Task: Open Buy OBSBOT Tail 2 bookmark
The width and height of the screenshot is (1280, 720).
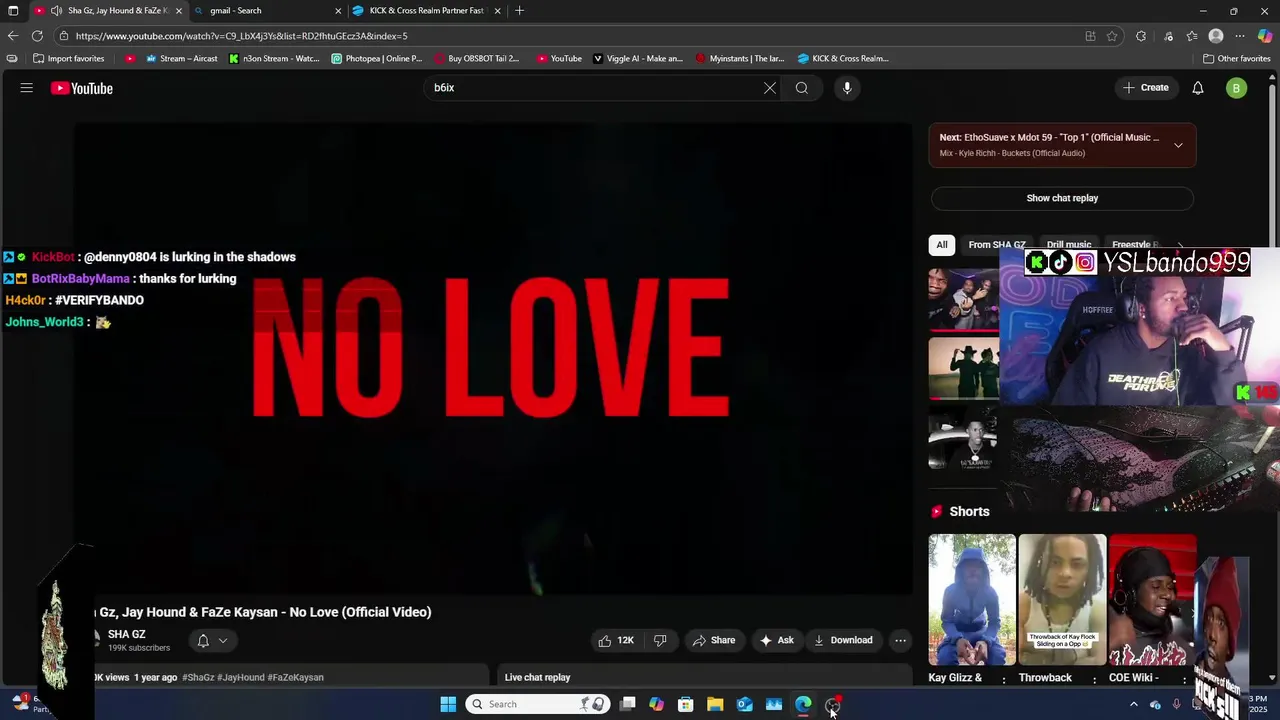Action: pos(477,58)
